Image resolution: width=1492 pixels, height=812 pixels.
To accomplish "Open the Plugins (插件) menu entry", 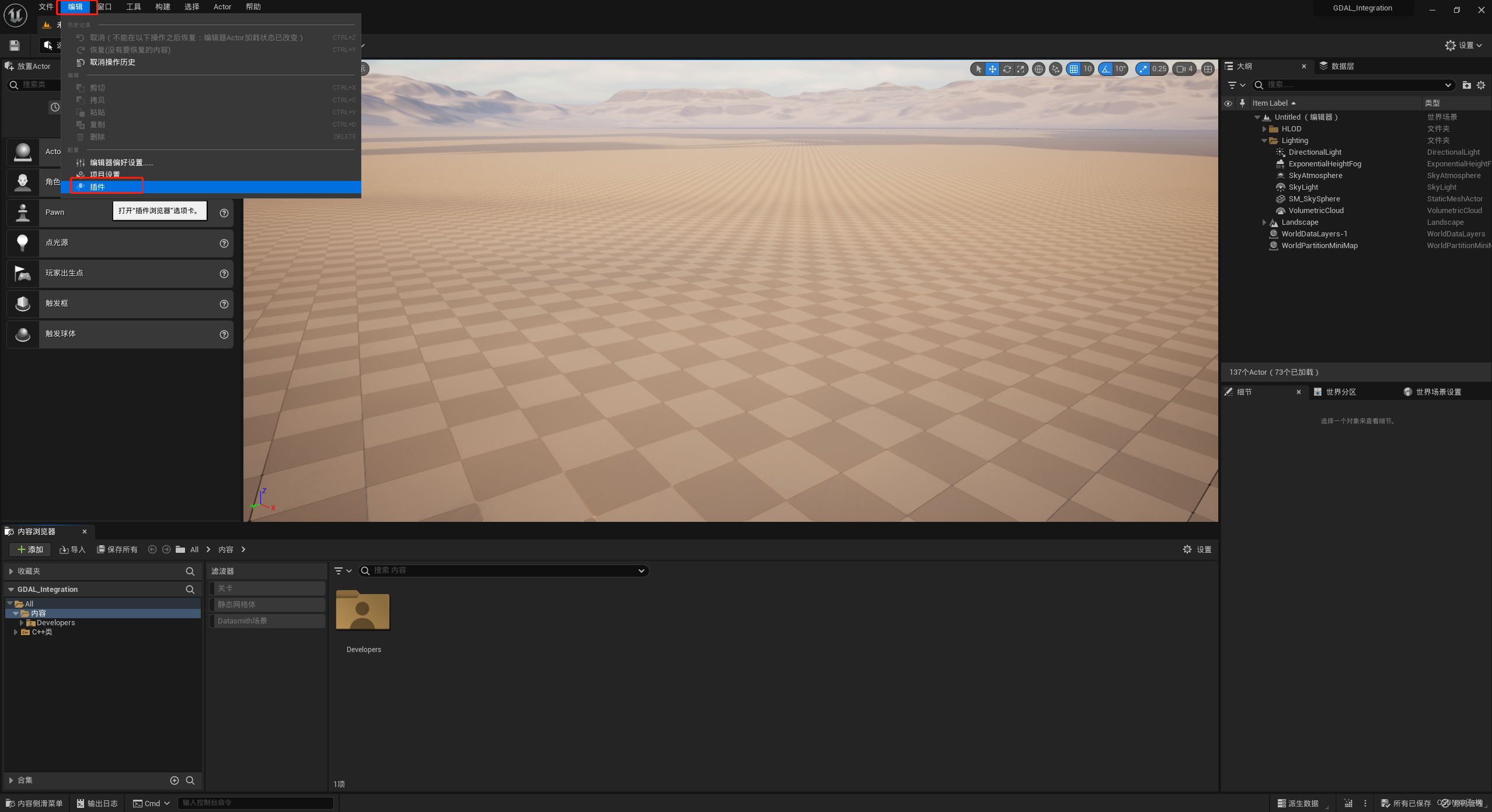I will (x=97, y=187).
